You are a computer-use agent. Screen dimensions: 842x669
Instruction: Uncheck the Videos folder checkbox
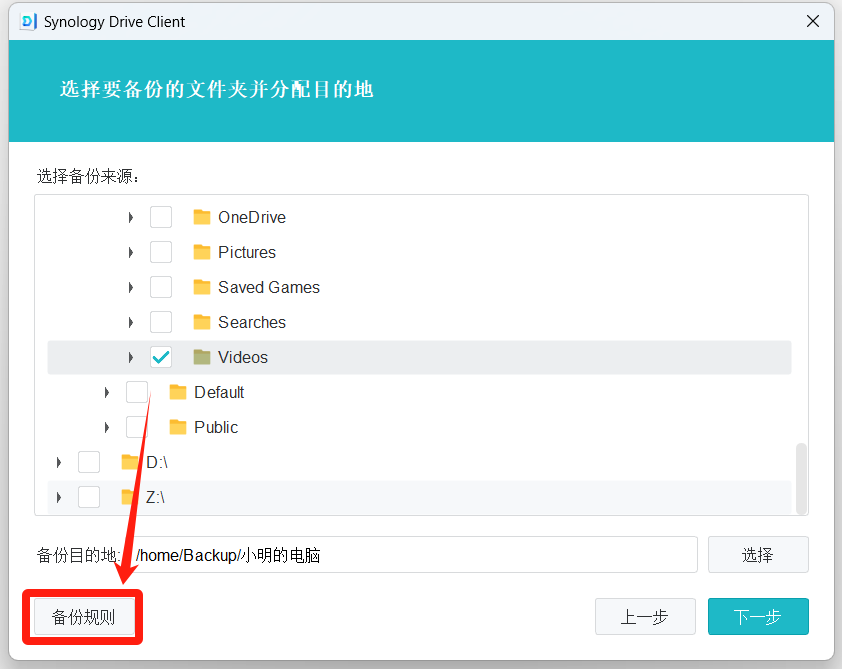tap(161, 357)
